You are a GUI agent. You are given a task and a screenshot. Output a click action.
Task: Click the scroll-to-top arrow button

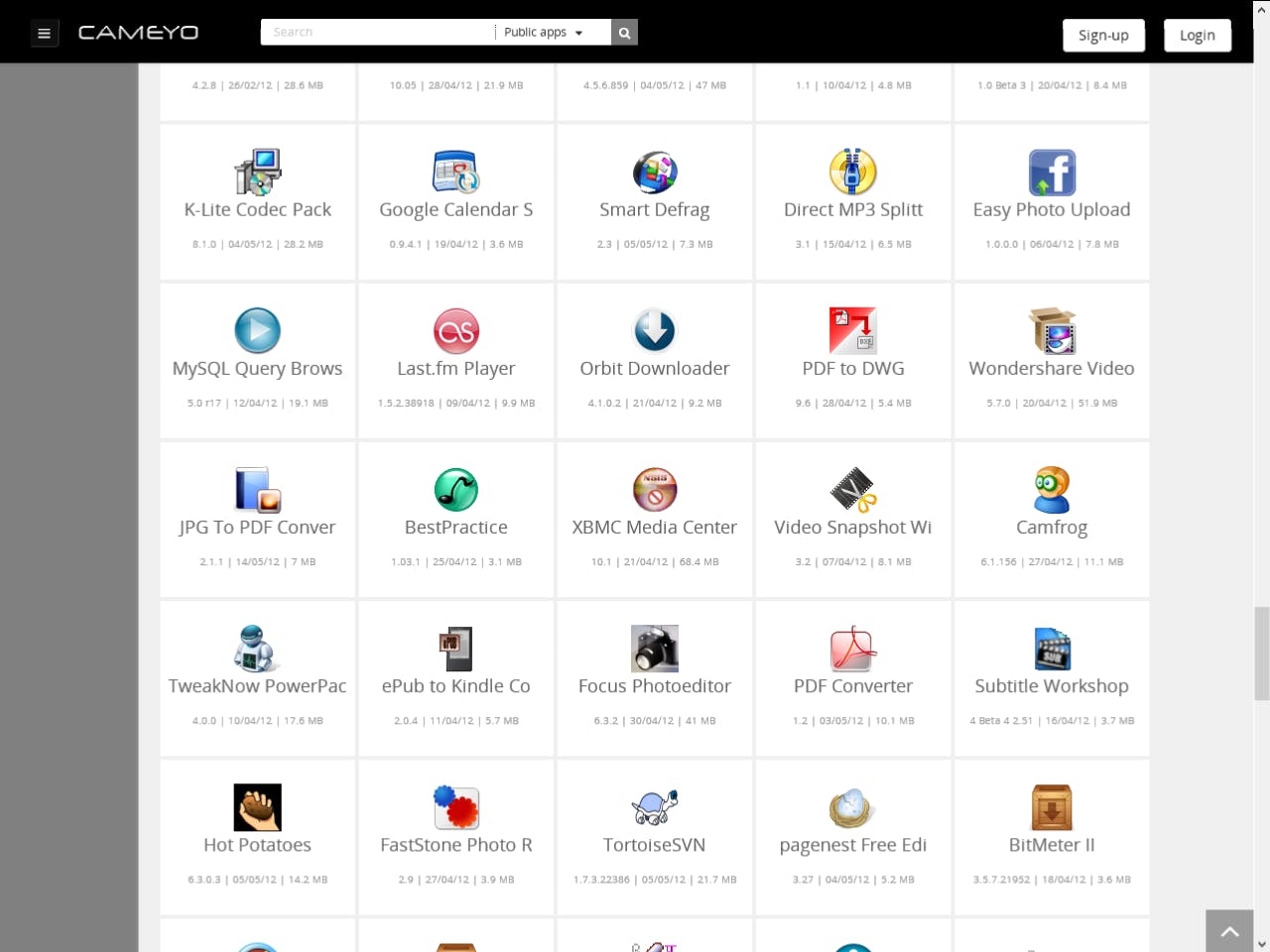pyautogui.click(x=1230, y=931)
